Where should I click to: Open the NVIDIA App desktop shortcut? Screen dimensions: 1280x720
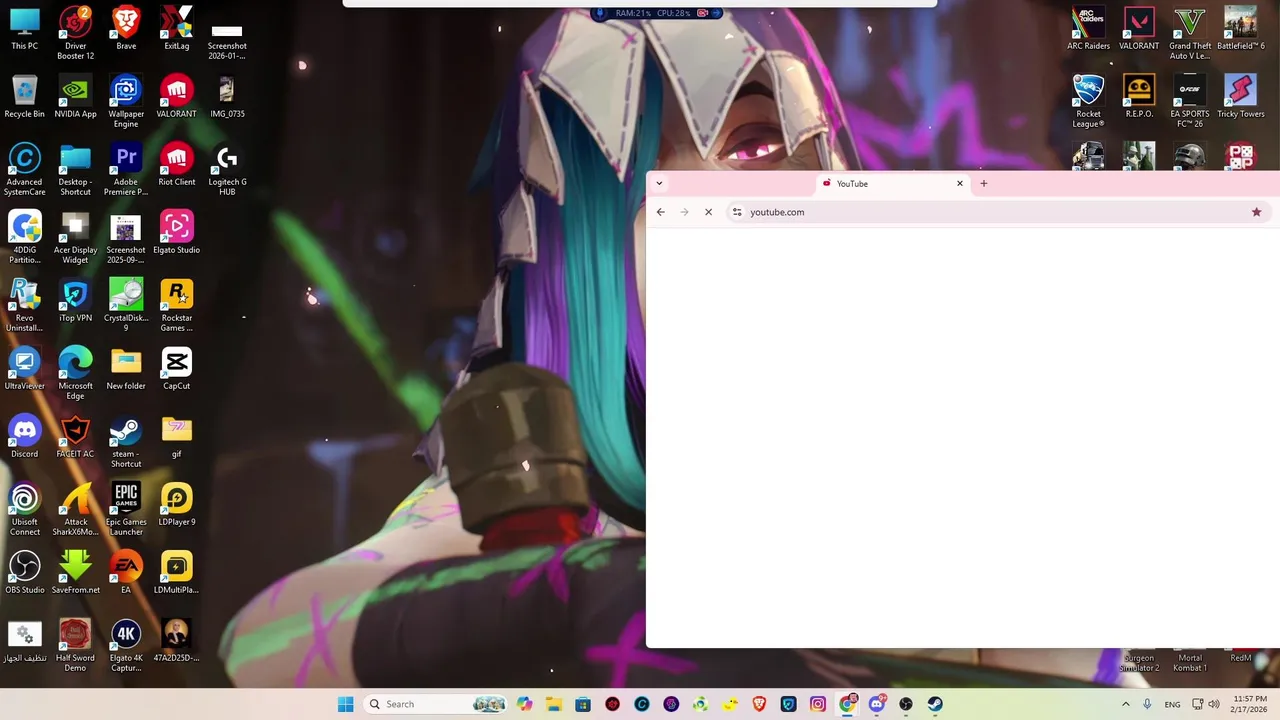tap(75, 96)
